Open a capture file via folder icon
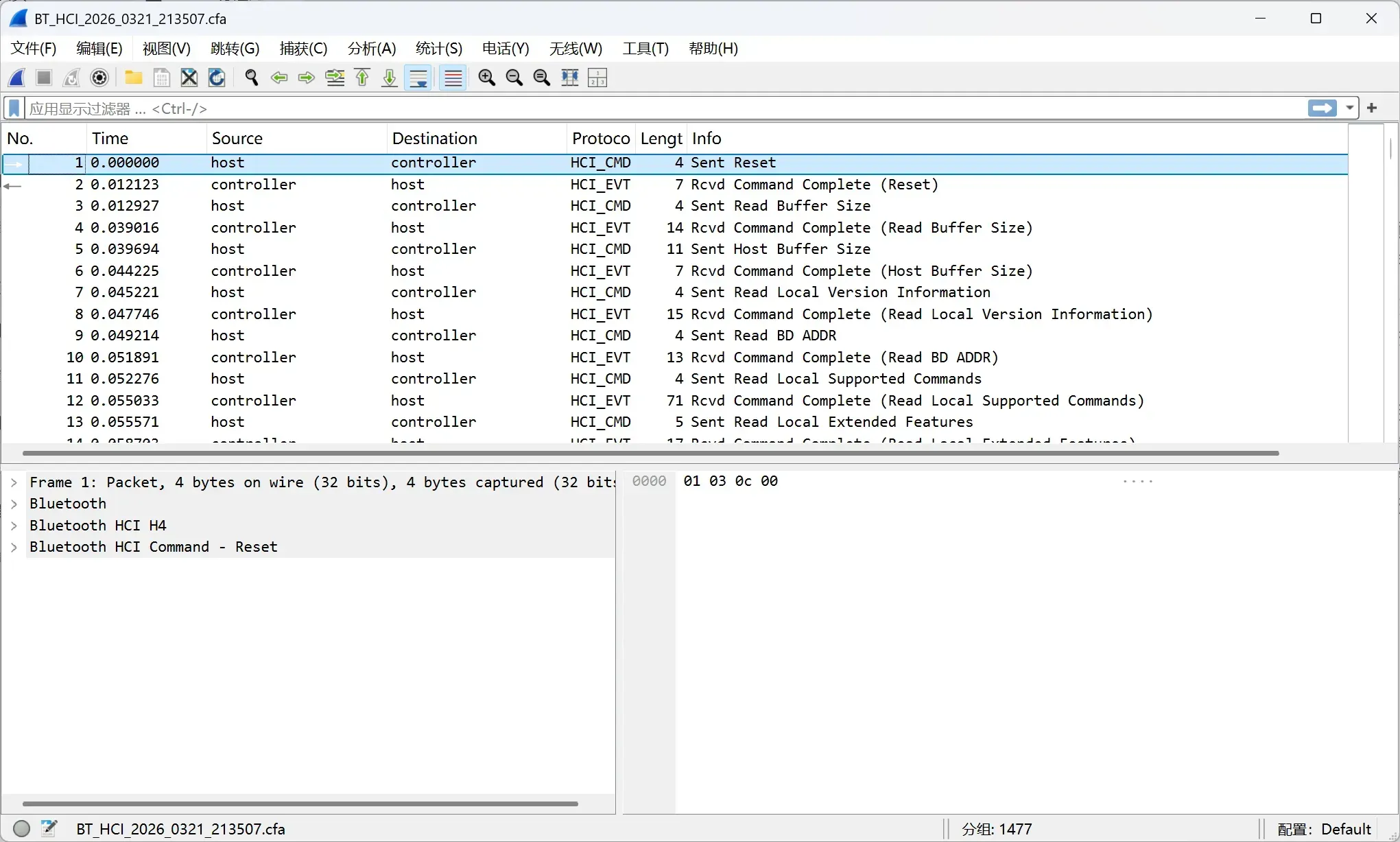This screenshot has height=842, width=1400. (134, 78)
